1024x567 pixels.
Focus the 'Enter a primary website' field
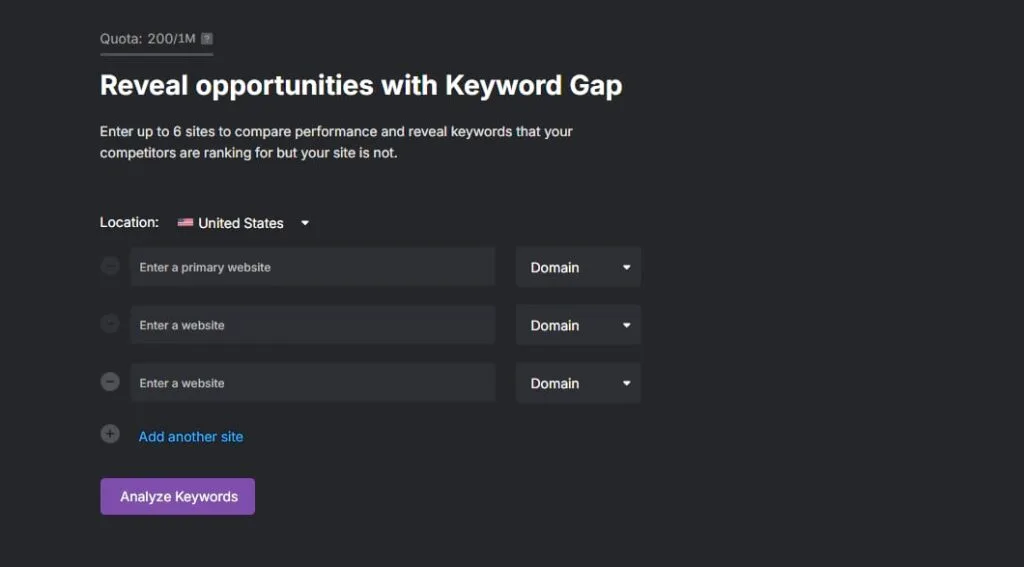[313, 267]
